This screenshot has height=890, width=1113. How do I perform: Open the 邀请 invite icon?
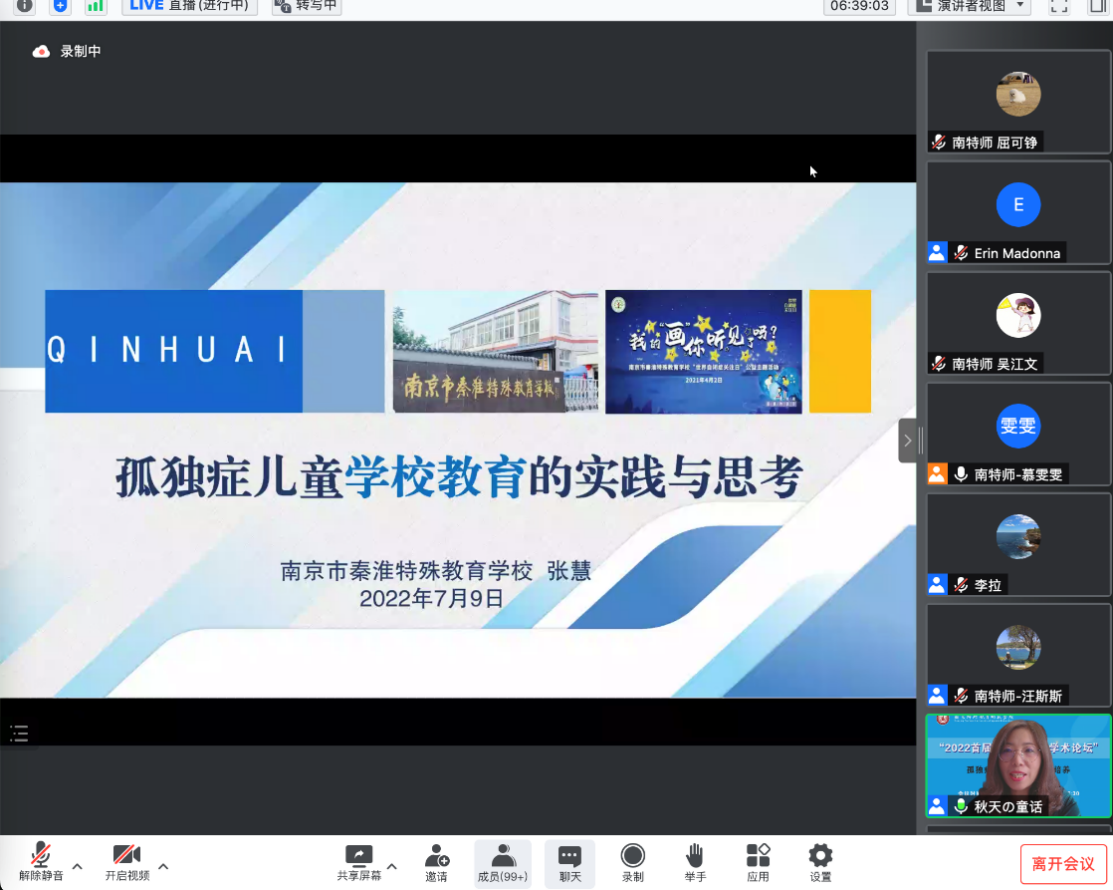coord(436,861)
